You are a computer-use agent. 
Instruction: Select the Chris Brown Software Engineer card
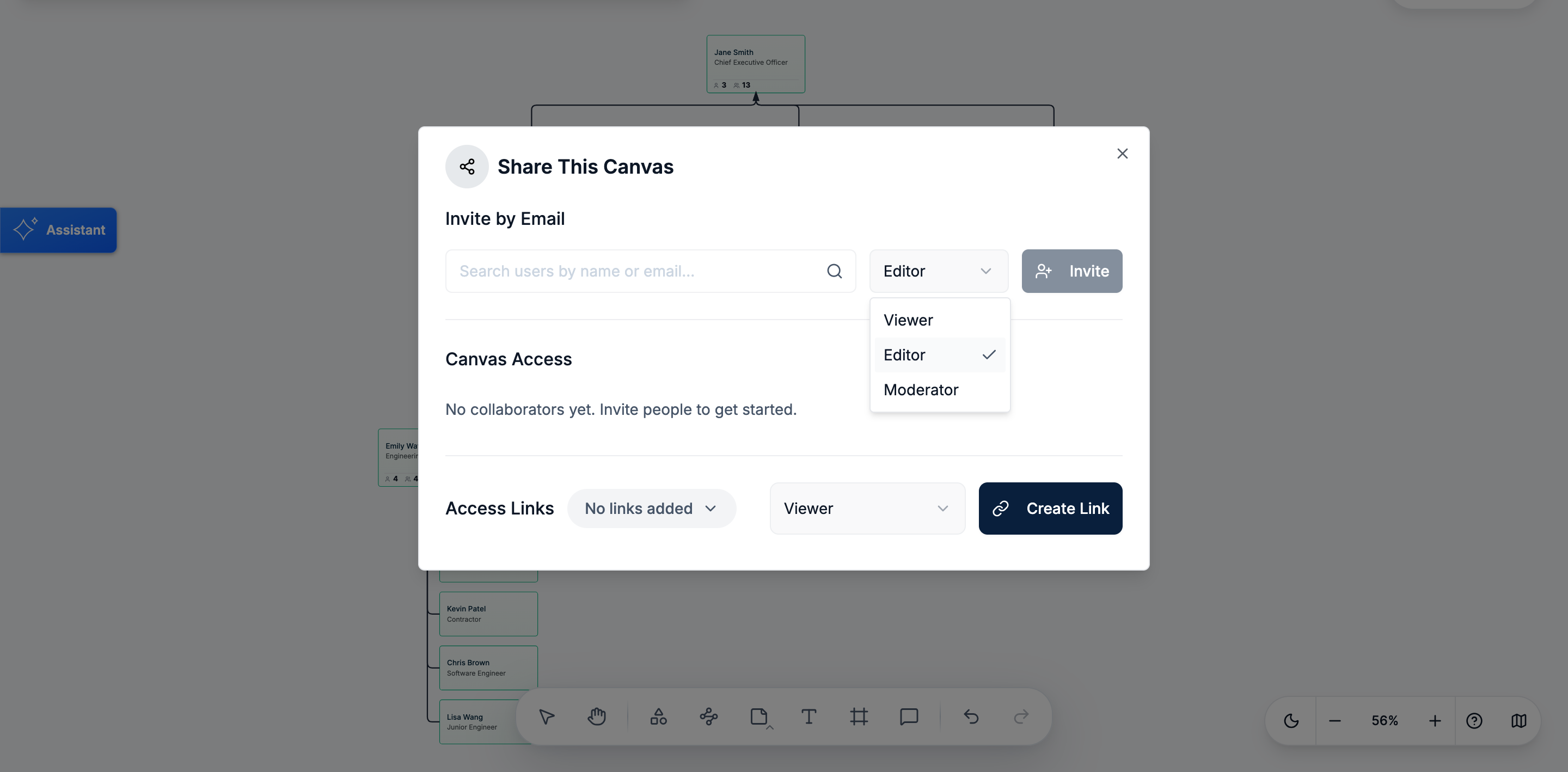coord(488,668)
